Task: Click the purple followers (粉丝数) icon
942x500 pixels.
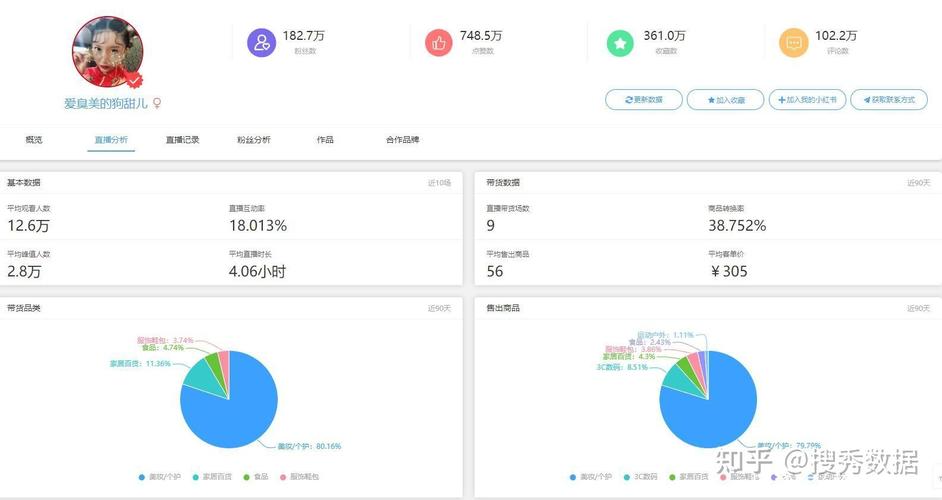Action: 261,43
